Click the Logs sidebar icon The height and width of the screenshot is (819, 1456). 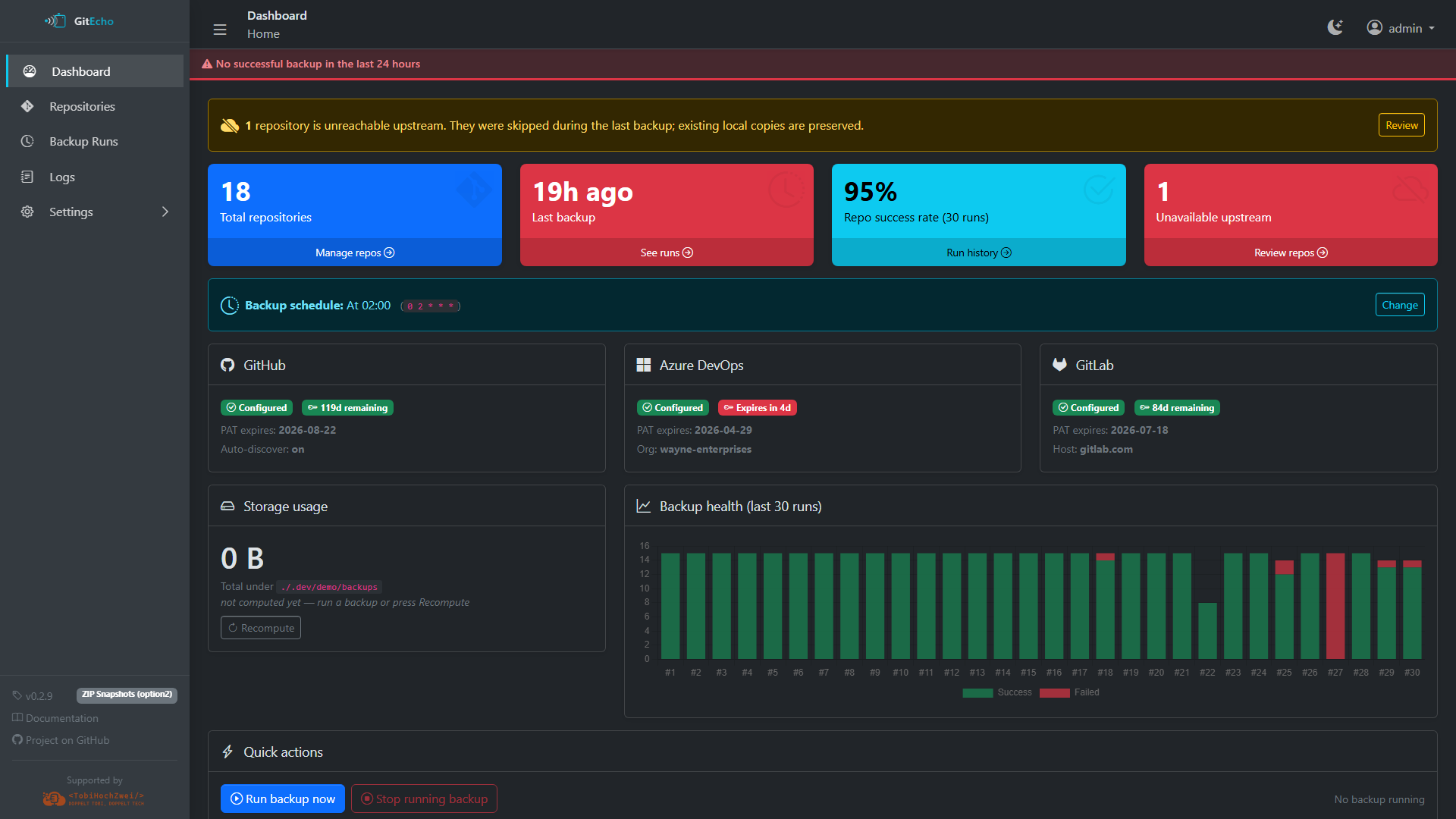tap(27, 177)
